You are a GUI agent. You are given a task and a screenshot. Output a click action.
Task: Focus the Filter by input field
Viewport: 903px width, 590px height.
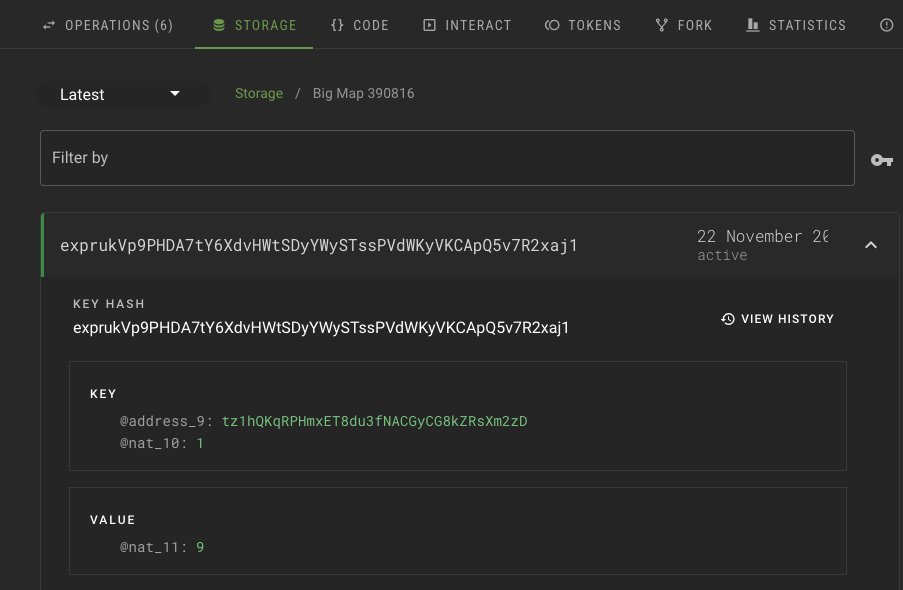(x=447, y=158)
